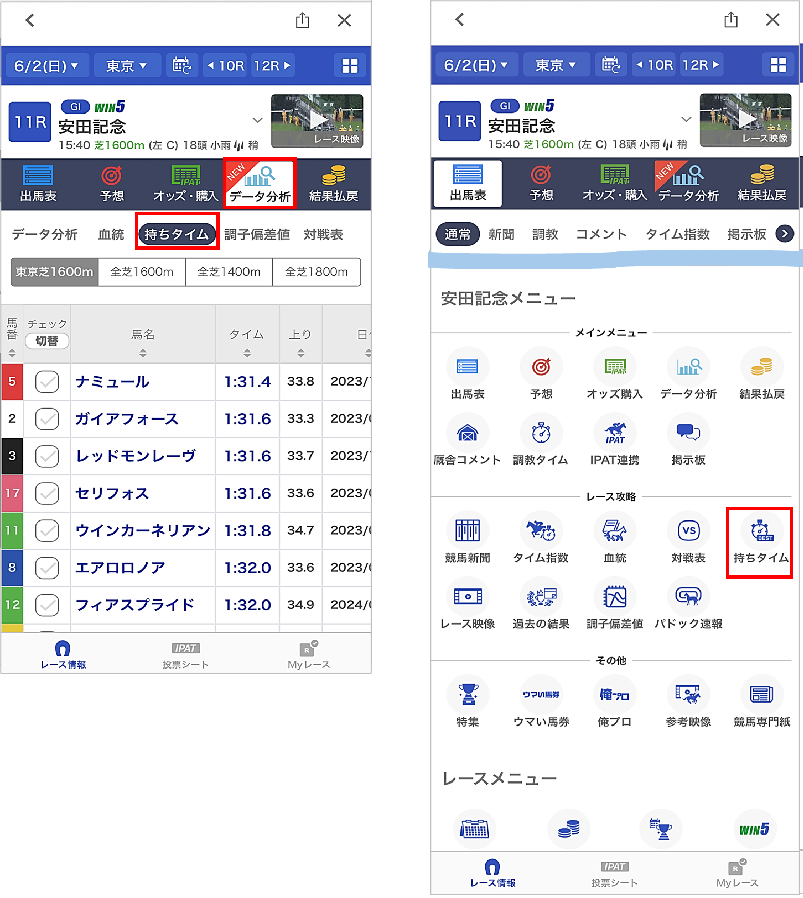
Task: Select 調子偏差値 sub-tab on left screen
Action: pos(257,234)
